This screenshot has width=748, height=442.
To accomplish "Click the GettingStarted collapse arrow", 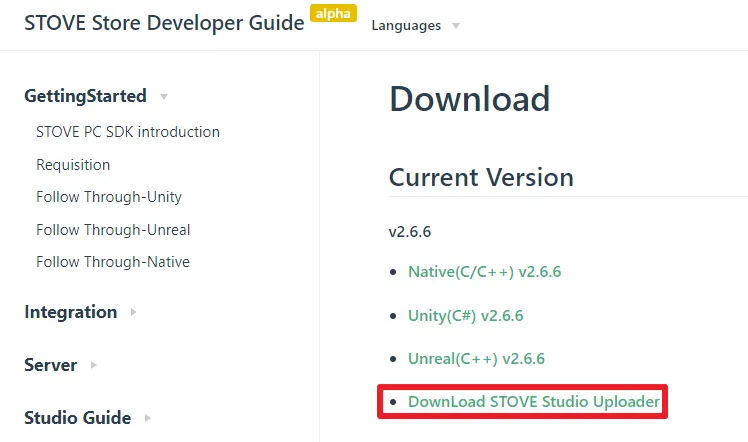I will pos(164,97).
